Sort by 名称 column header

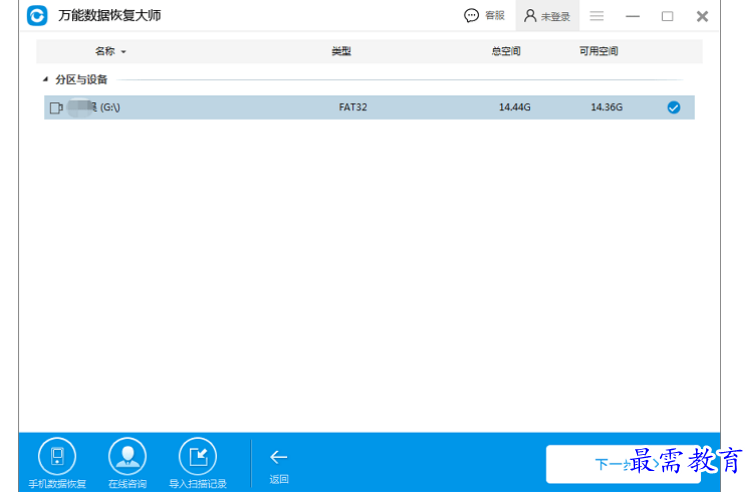110,51
